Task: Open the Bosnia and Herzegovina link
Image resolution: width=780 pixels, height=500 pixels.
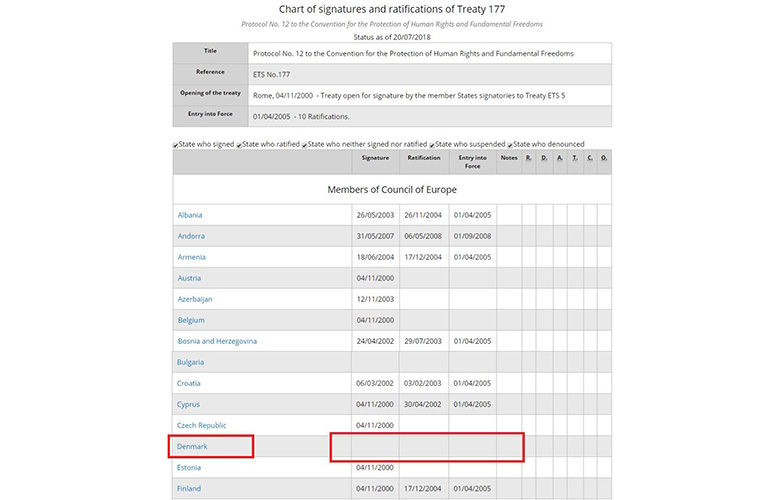Action: coord(217,341)
